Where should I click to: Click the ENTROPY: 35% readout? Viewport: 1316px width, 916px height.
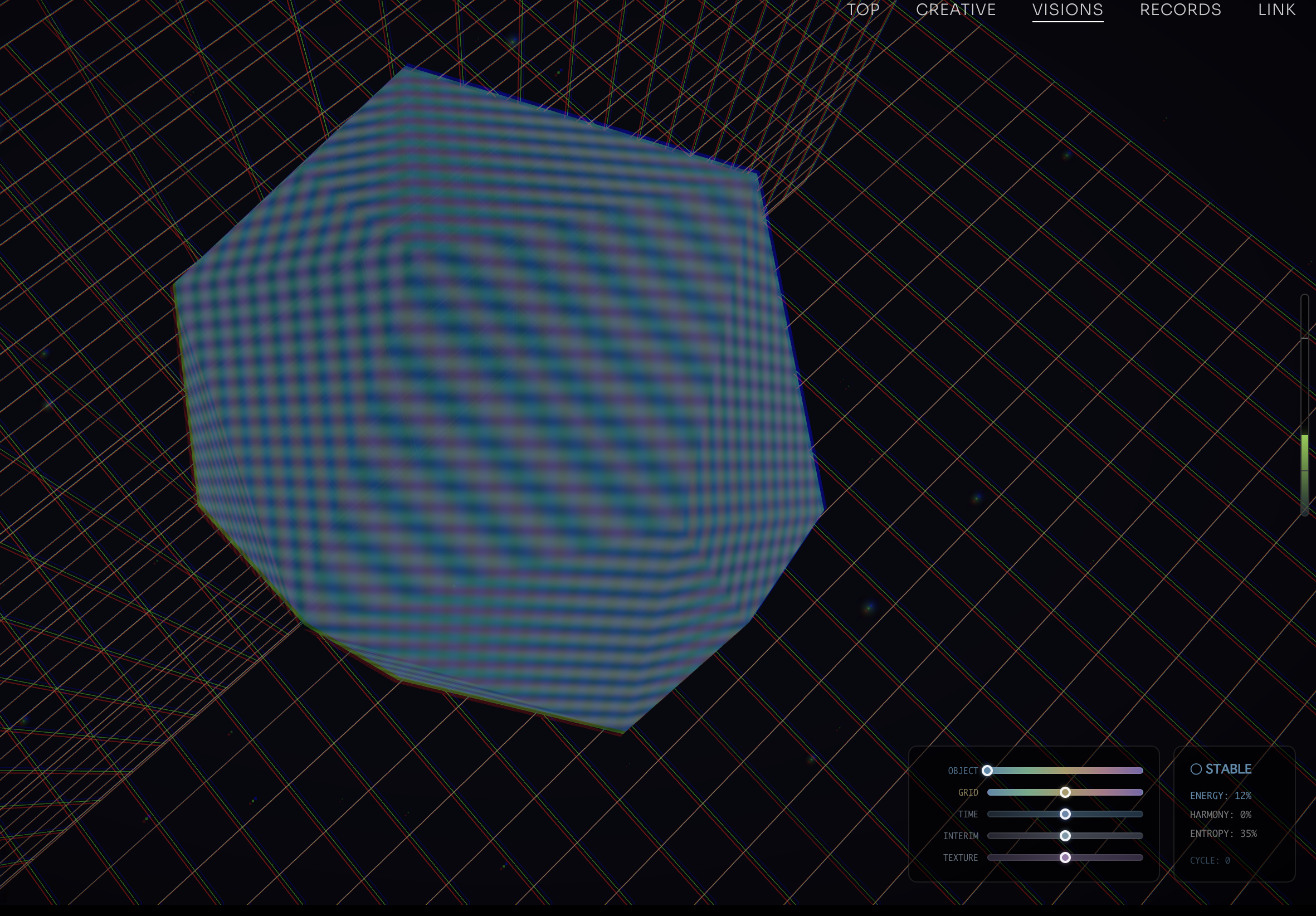tap(1223, 834)
